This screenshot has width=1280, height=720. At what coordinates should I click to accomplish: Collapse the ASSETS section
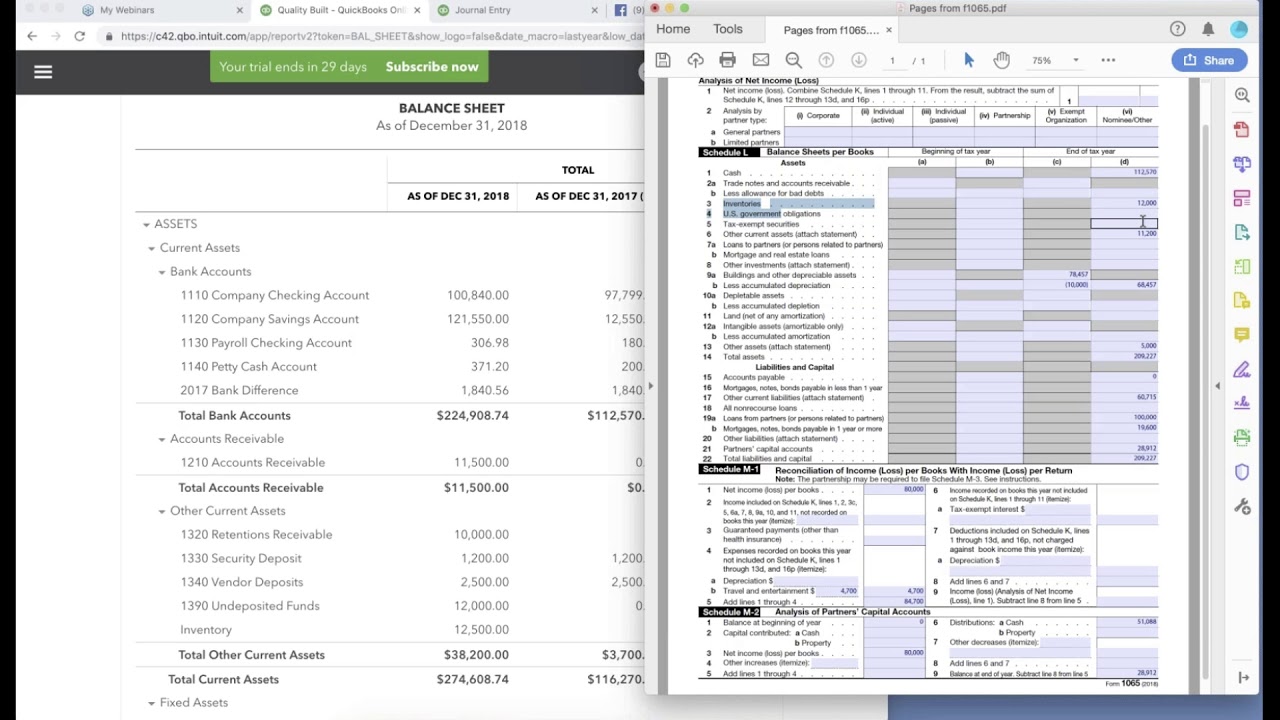(146, 224)
